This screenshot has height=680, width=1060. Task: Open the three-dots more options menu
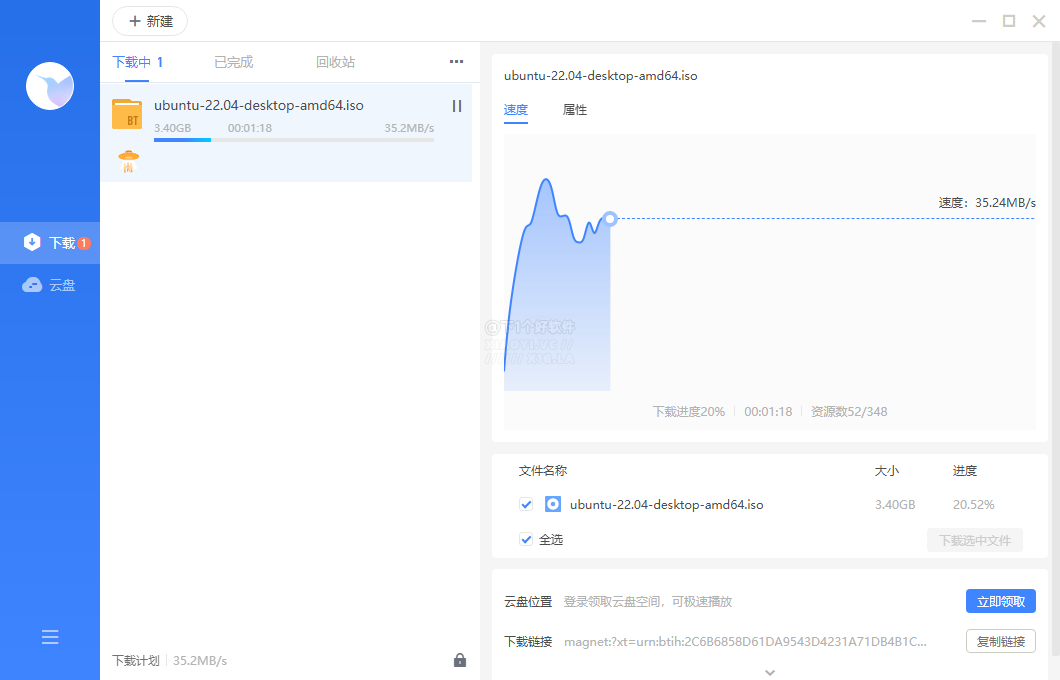(x=456, y=62)
